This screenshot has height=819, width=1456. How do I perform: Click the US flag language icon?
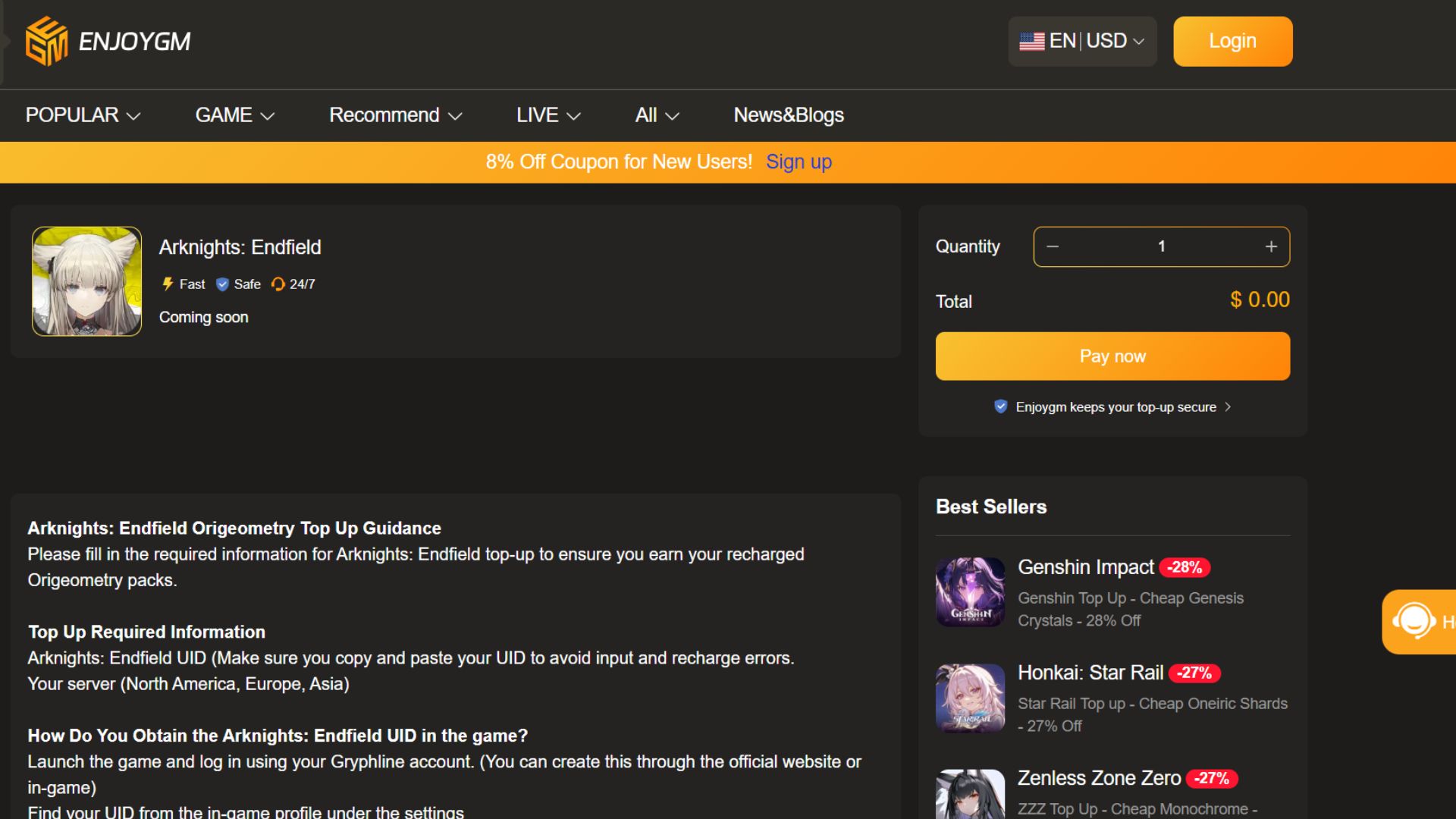1031,41
